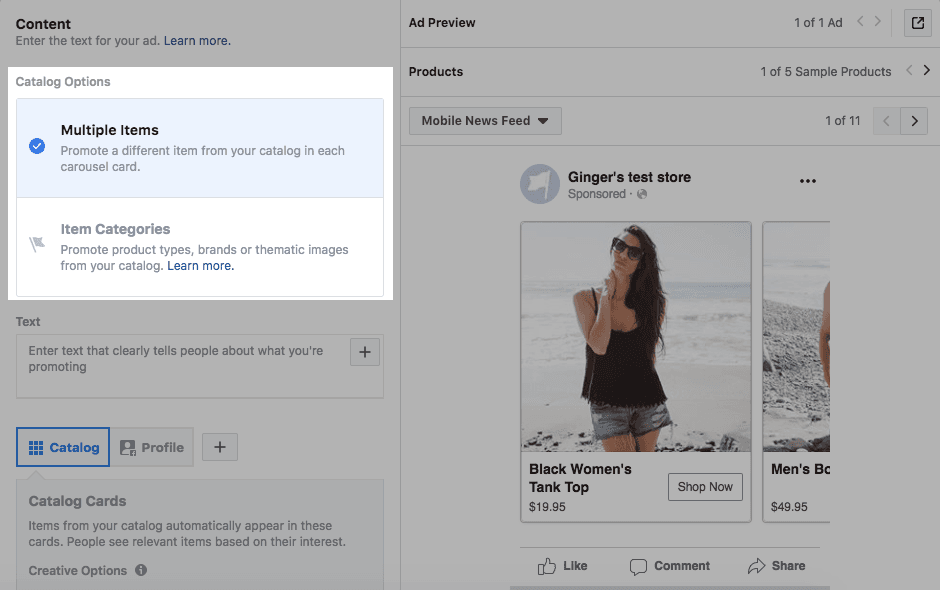Viewport: 940px width, 590px height.
Task: Go to previous preview placement
Action: click(886, 121)
